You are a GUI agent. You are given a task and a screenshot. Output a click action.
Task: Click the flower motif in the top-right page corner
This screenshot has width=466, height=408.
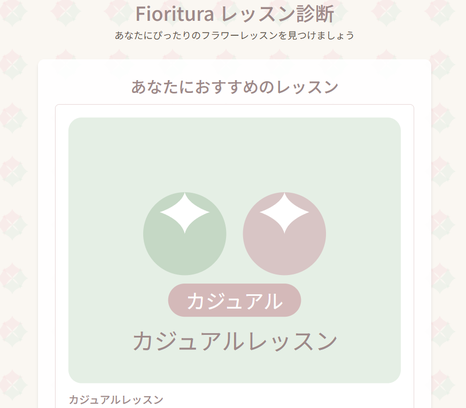tap(441, 11)
